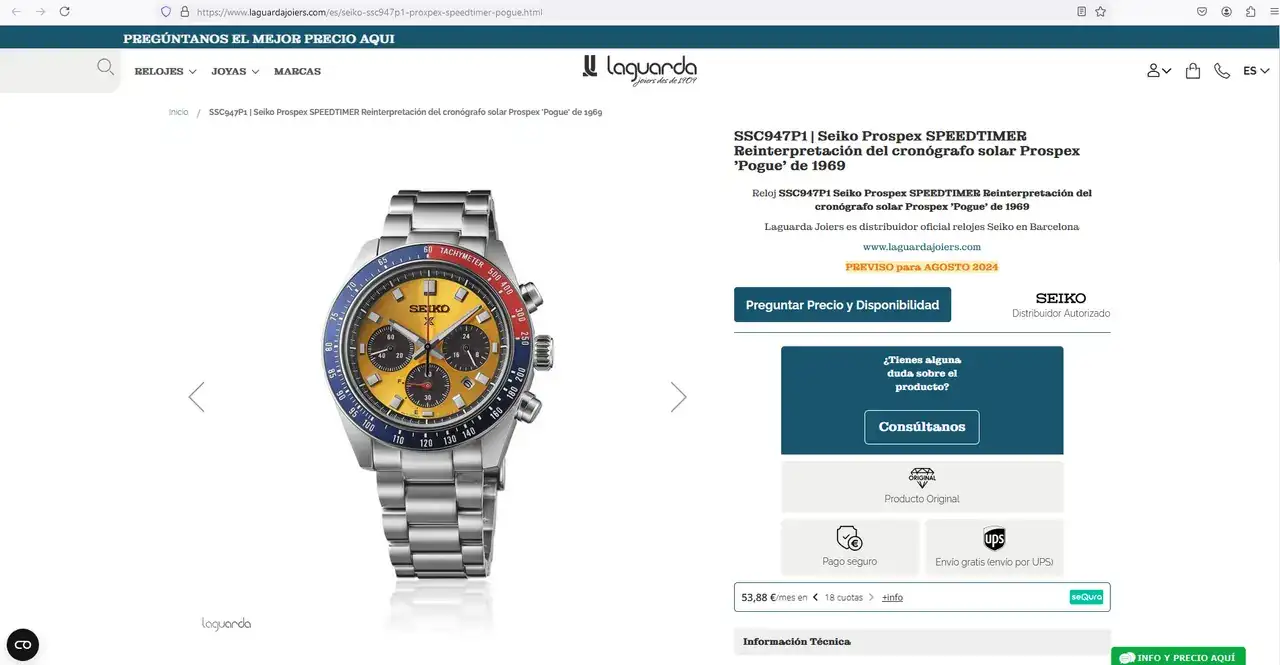Screen dimensions: 1280x665
Task: Reload the page with browser refresh icon
Action: point(65,12)
